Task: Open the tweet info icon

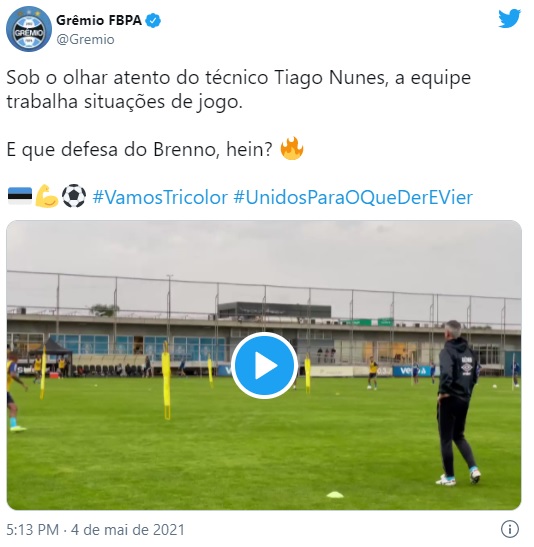Action: pos(510,529)
